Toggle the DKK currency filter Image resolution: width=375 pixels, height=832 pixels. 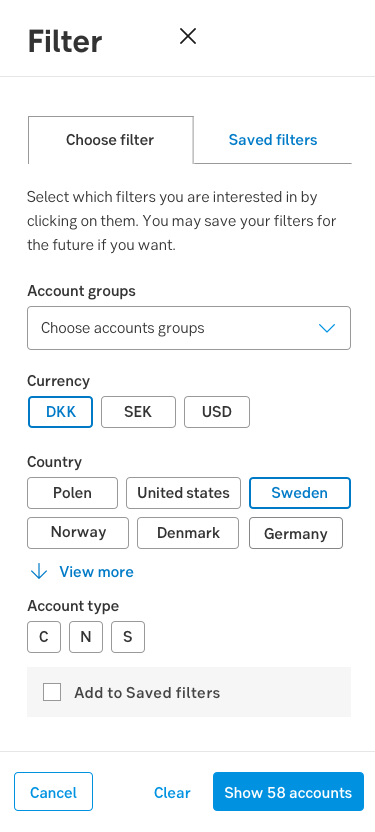pos(60,412)
